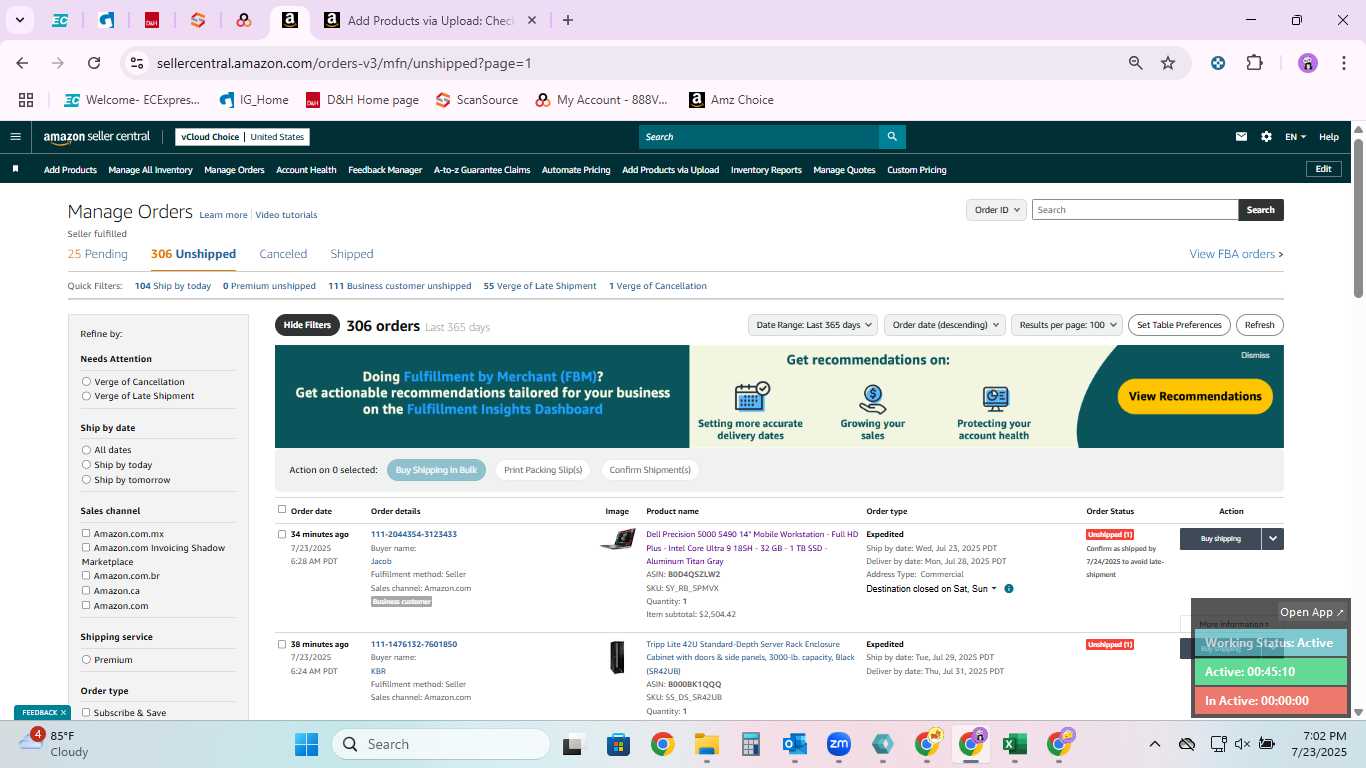Image resolution: width=1366 pixels, height=768 pixels.
Task: Tick the checkbox for order 111-2044354-3123433
Action: click(x=282, y=534)
